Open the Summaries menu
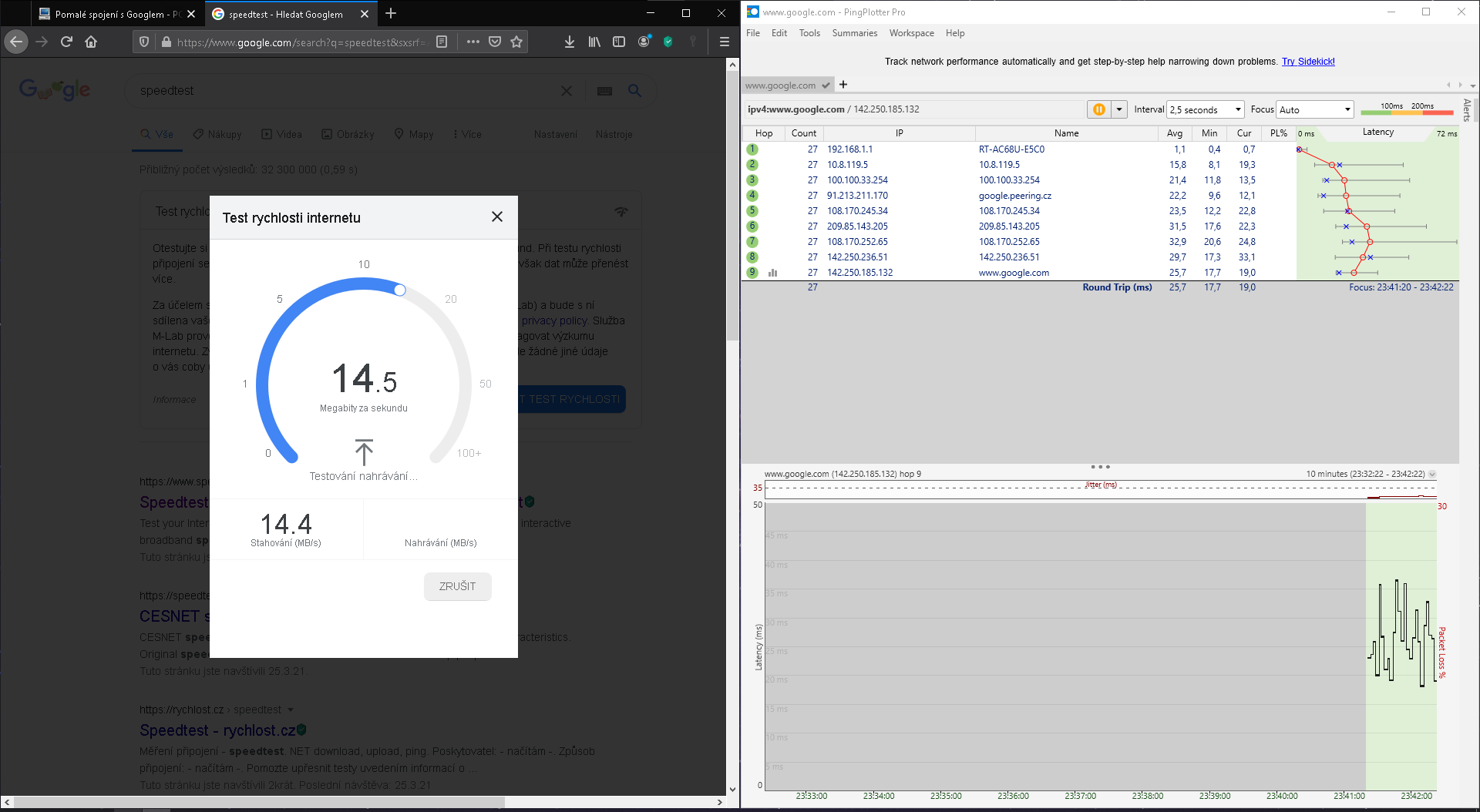This screenshot has height=812, width=1480. tap(854, 33)
